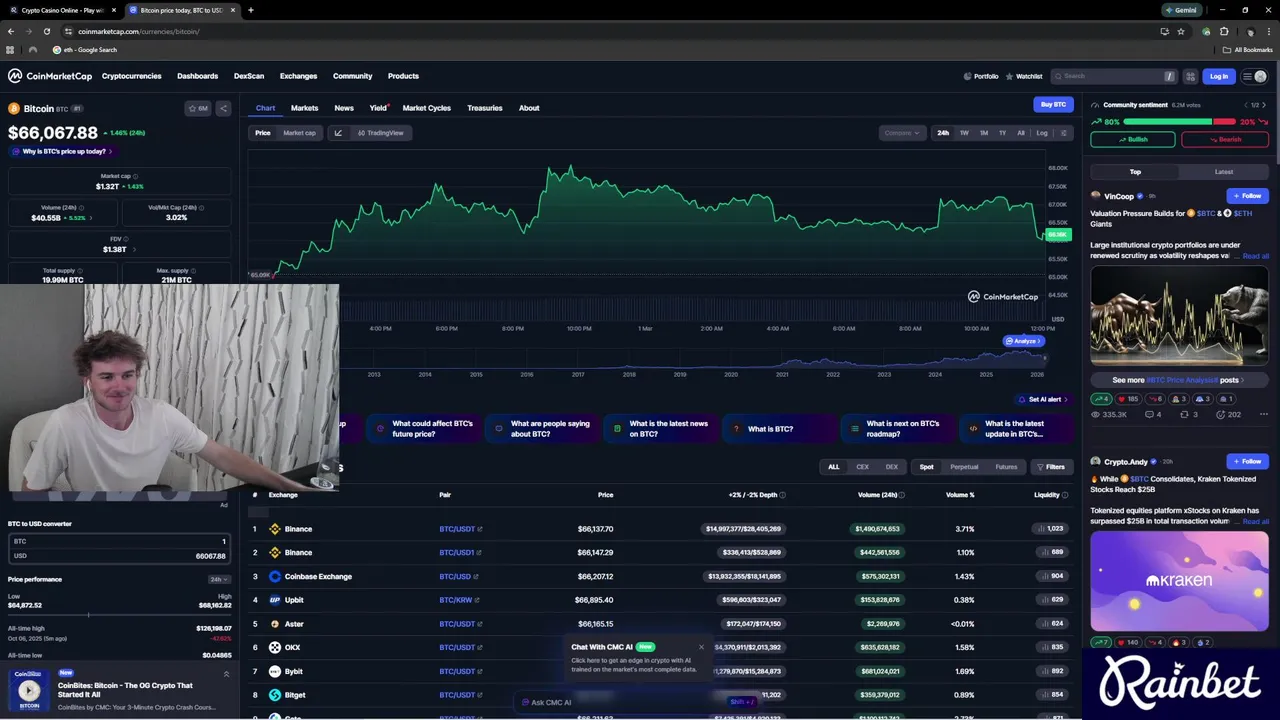Switch to the News tab
1280x720 pixels.
(x=344, y=108)
